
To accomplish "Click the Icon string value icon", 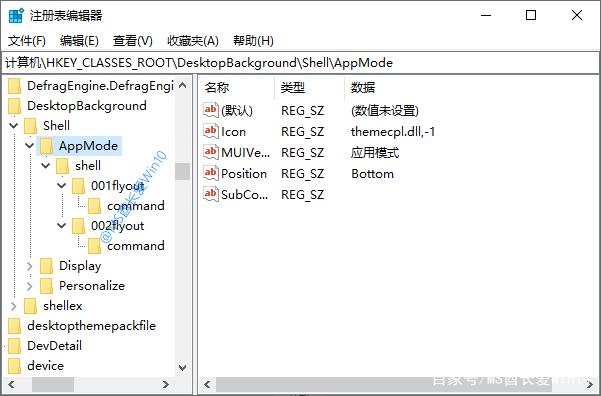I will (210, 131).
